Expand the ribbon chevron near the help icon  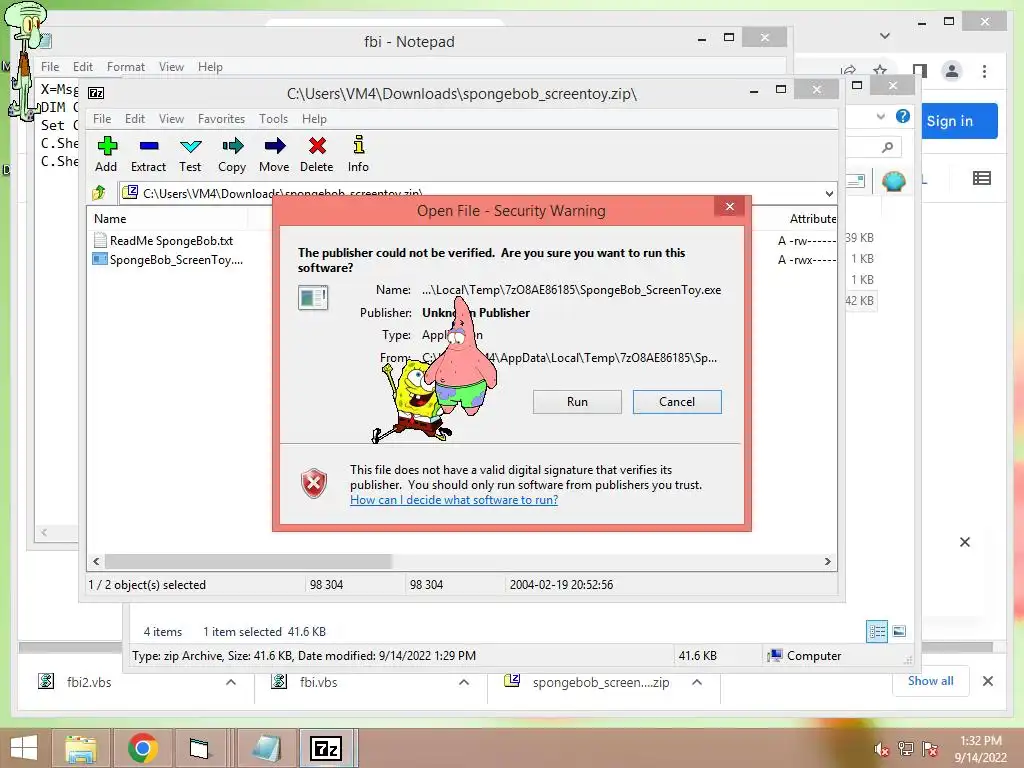point(881,116)
